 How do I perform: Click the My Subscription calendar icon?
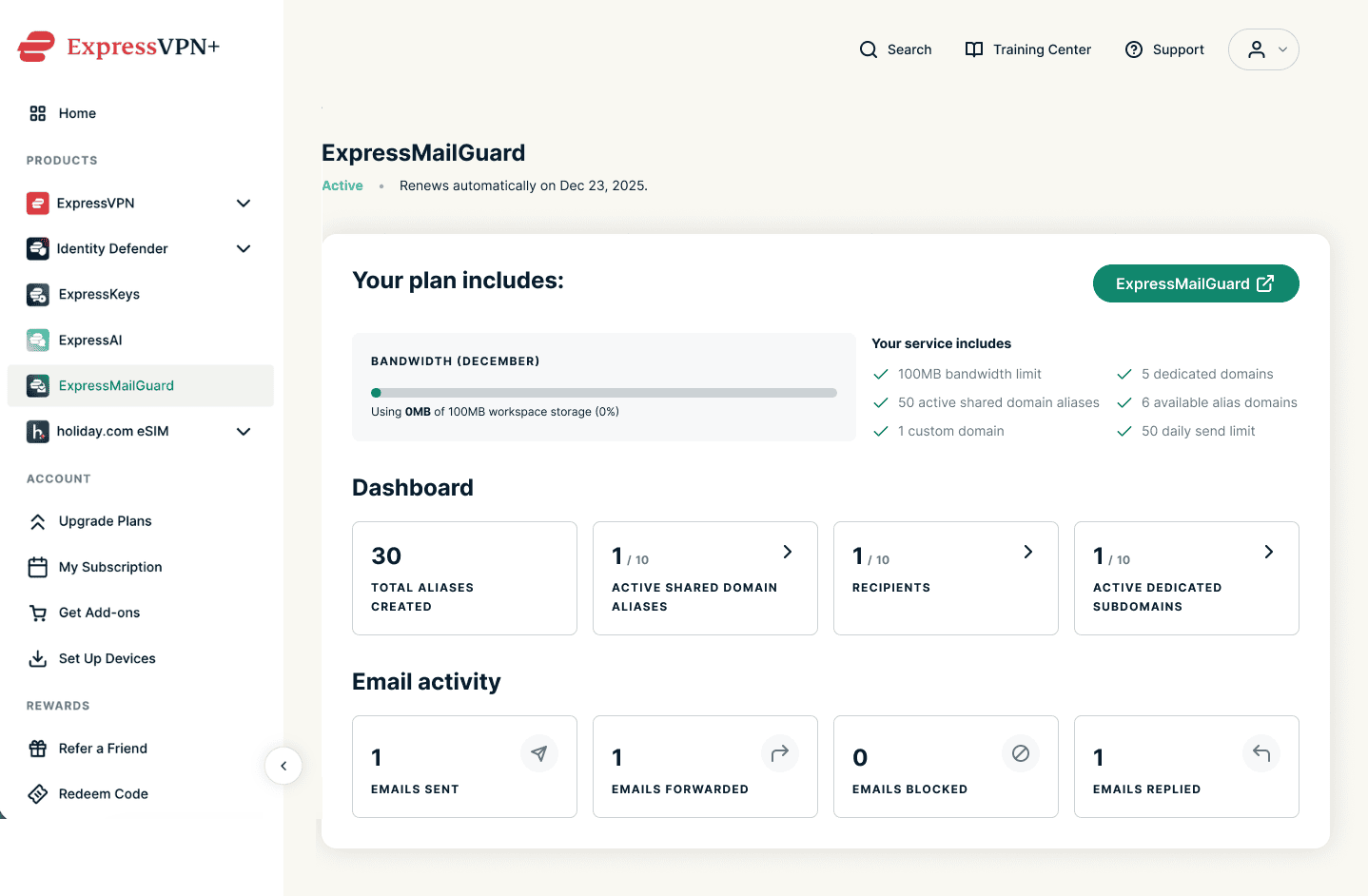coord(38,567)
